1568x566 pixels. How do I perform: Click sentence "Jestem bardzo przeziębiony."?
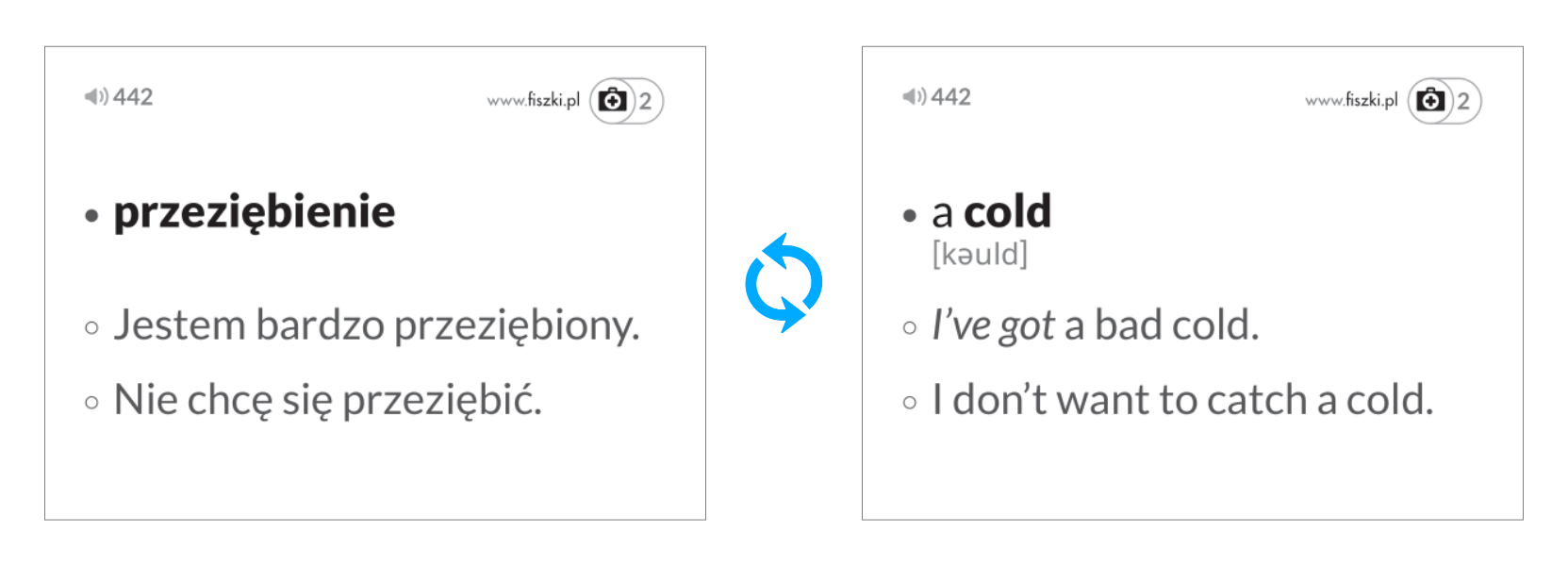[x=376, y=325]
